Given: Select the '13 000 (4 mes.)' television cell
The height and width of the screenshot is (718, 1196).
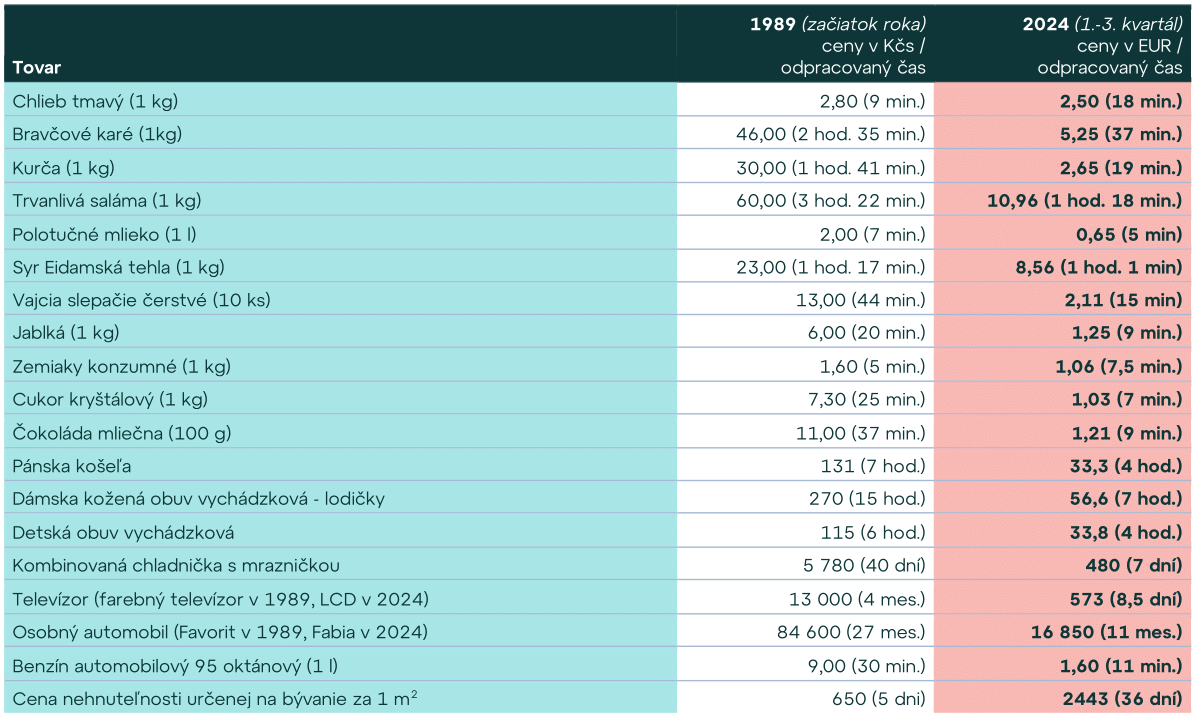Looking at the screenshot, I should [x=858, y=599].
